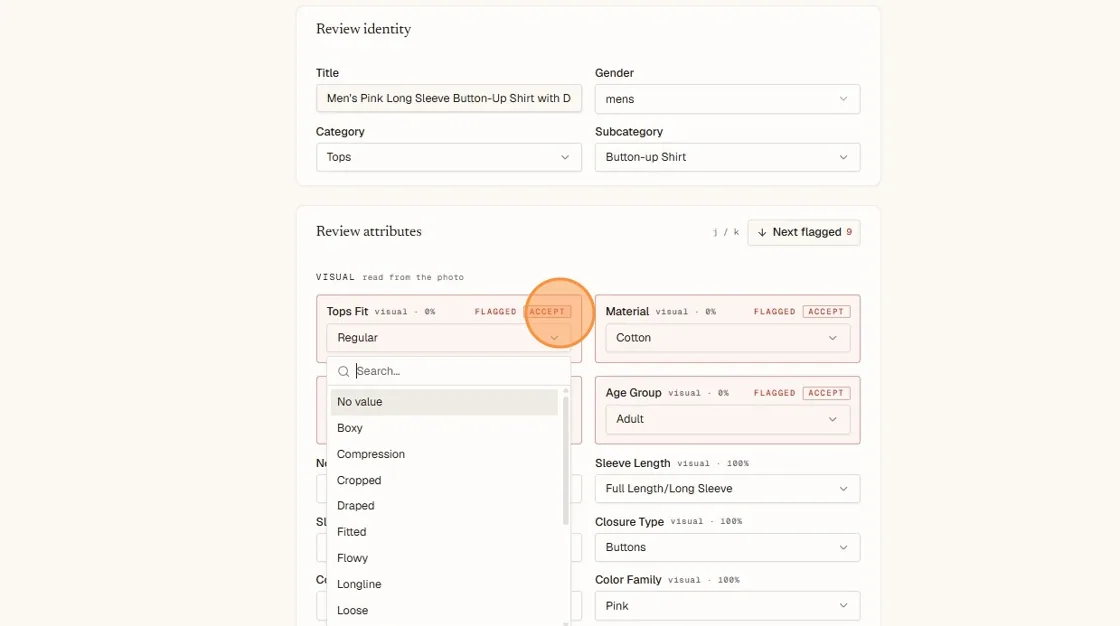
Task: Click the Material dropdown chevron icon
Action: [833, 338]
